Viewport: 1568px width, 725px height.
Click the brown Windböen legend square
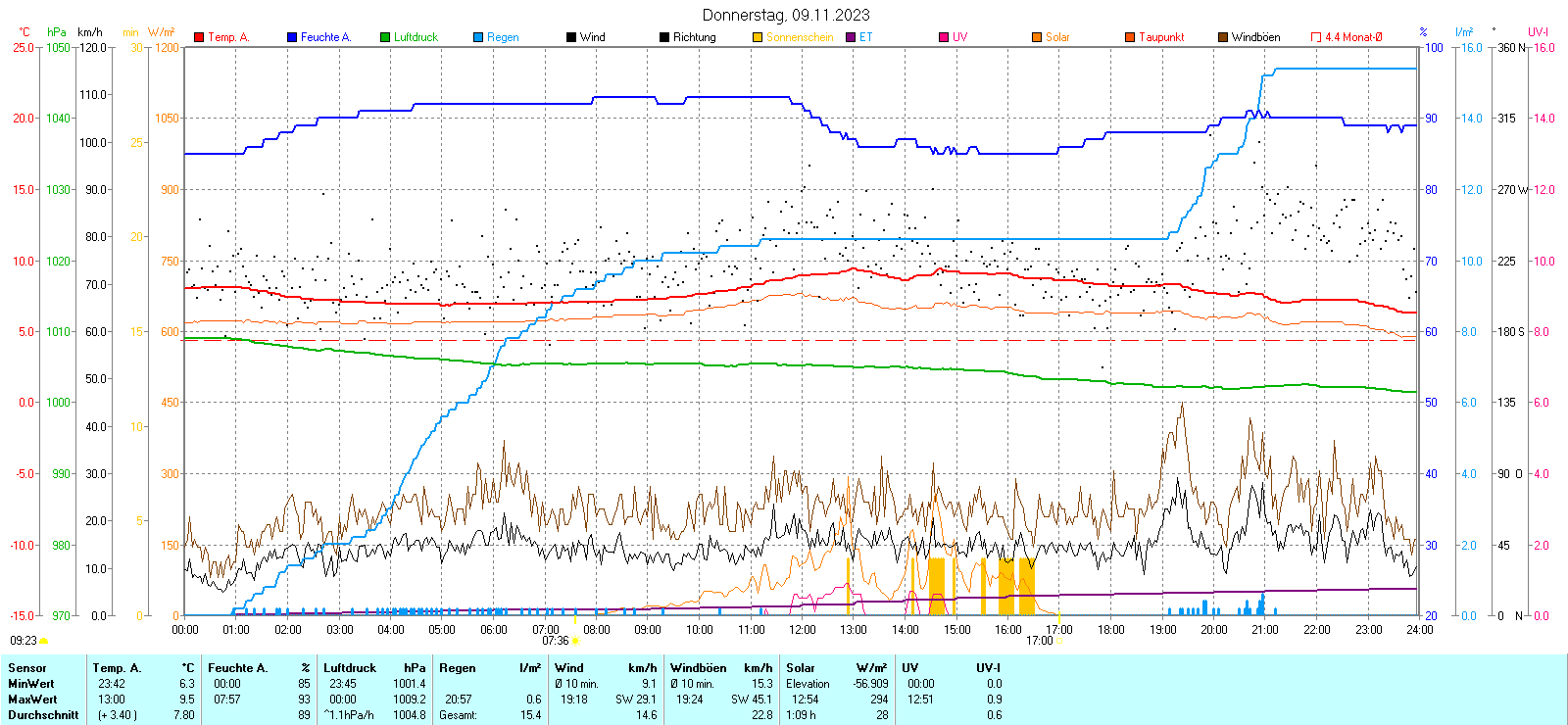click(x=1223, y=37)
